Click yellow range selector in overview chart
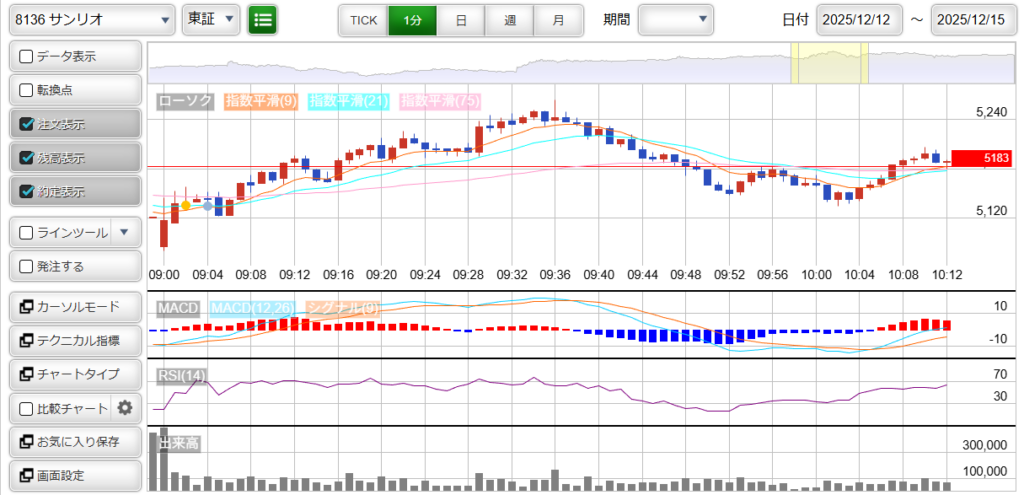 829,64
